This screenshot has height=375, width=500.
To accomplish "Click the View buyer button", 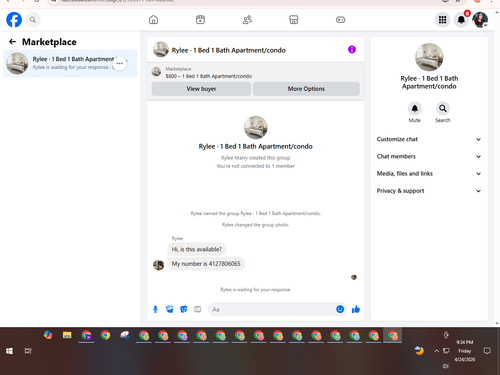I will (201, 89).
